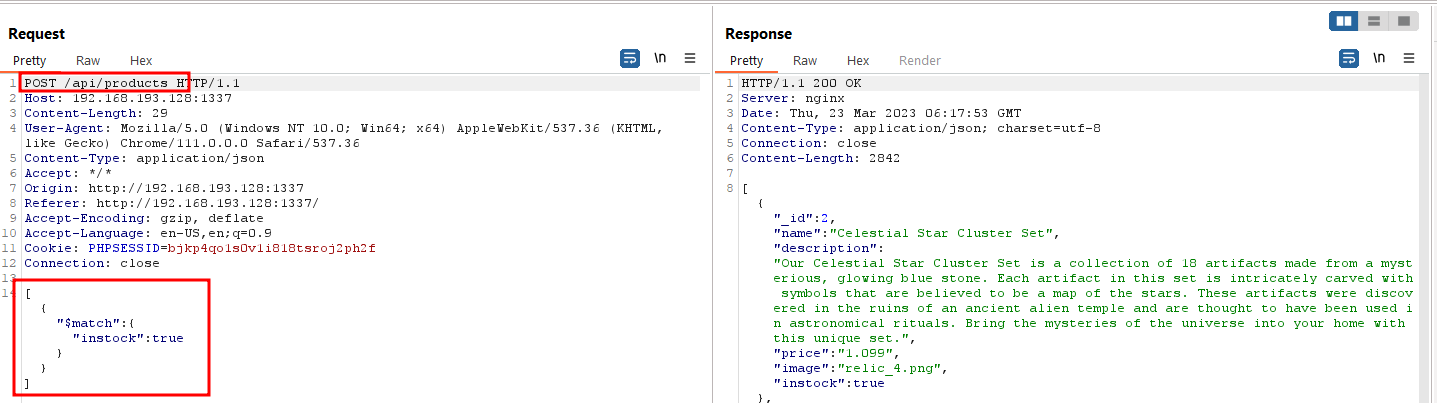This screenshot has width=1437, height=403.
Task: Switch to the single-pane tabbed layout icon
Action: click(x=1403, y=21)
